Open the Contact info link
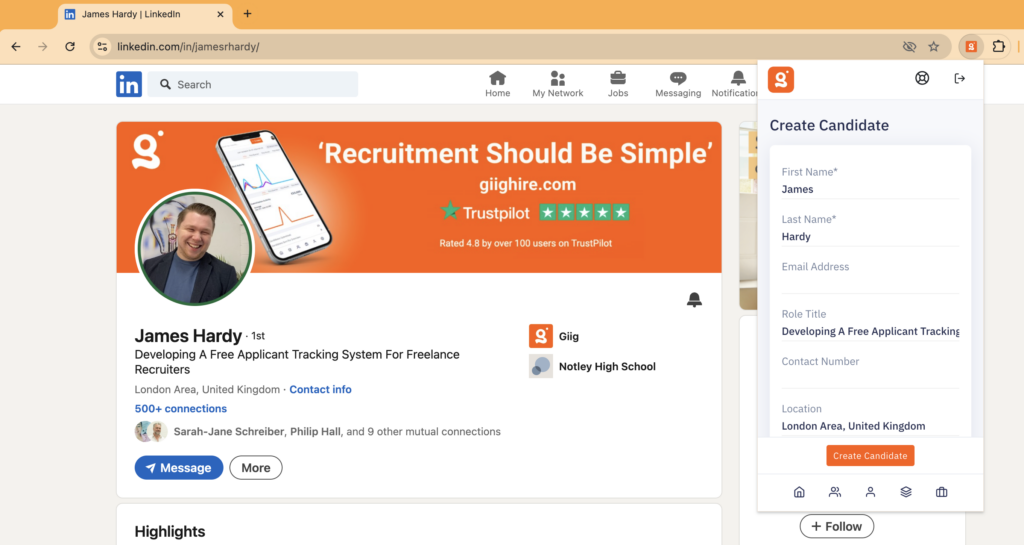1024x545 pixels. (320, 389)
